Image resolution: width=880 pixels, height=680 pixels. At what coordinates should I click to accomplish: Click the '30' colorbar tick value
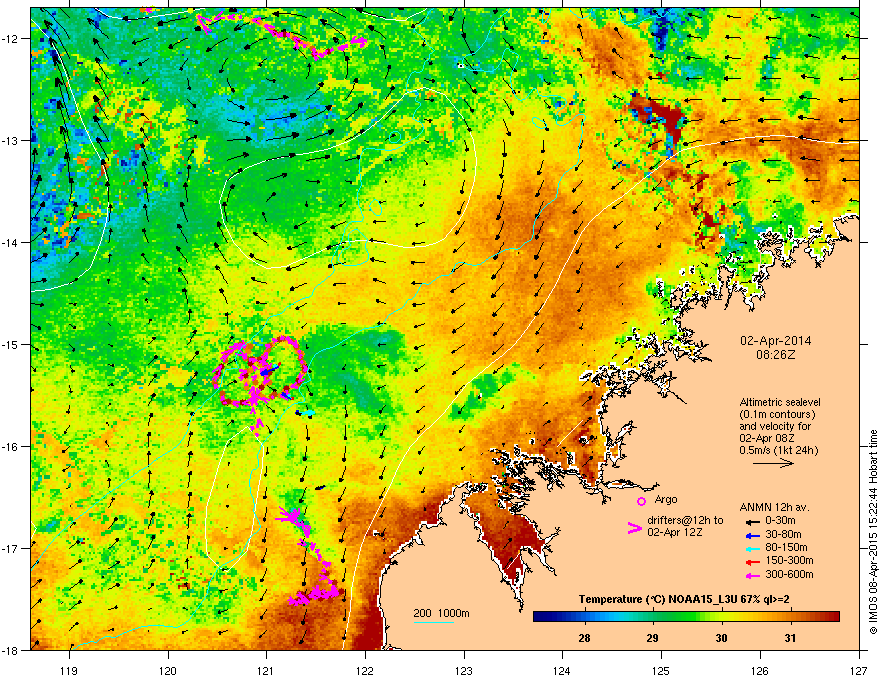721,638
